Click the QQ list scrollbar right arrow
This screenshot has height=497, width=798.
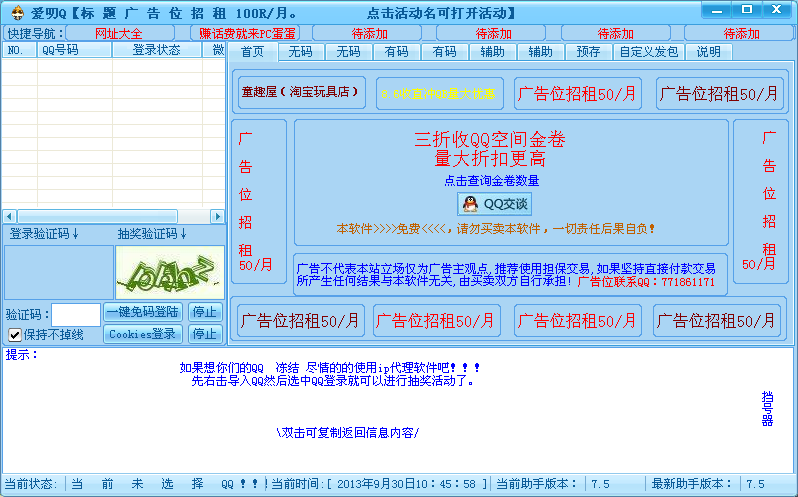218,216
